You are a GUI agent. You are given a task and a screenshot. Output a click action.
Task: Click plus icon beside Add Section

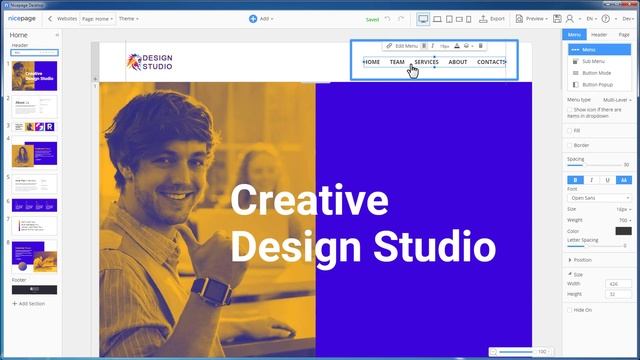(x=15, y=304)
